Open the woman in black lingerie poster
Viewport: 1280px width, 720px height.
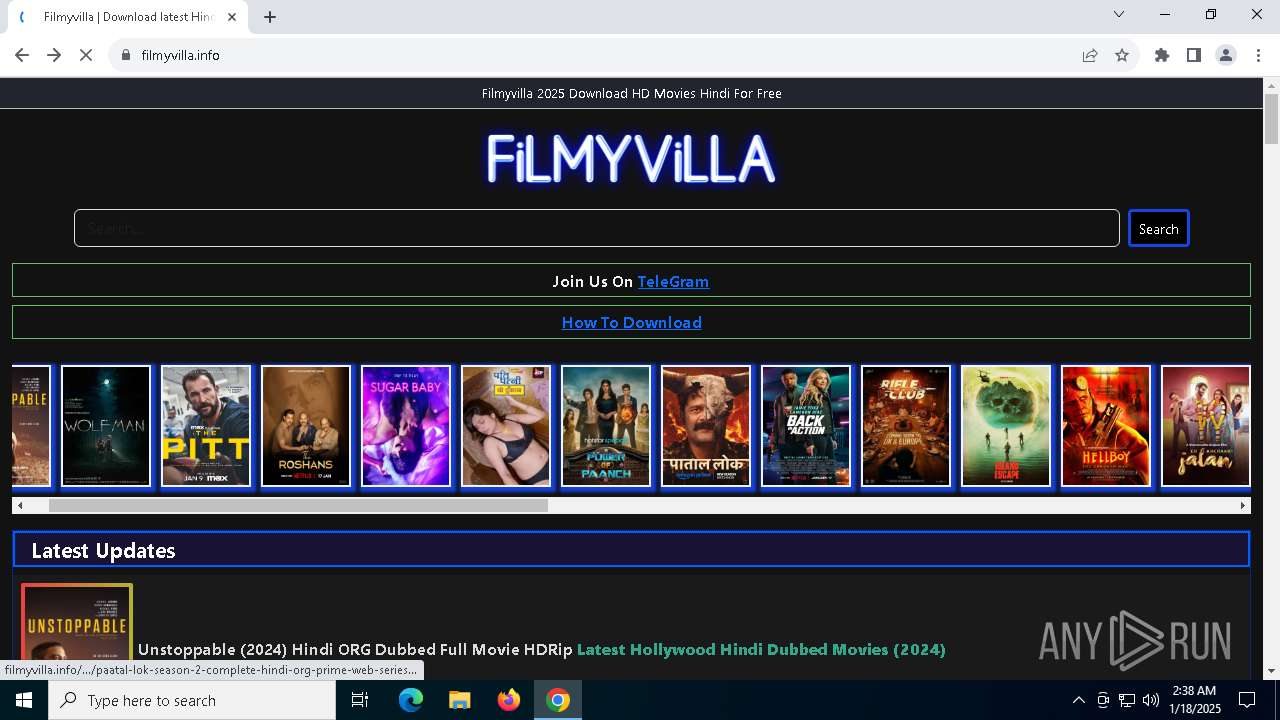[x=506, y=426]
